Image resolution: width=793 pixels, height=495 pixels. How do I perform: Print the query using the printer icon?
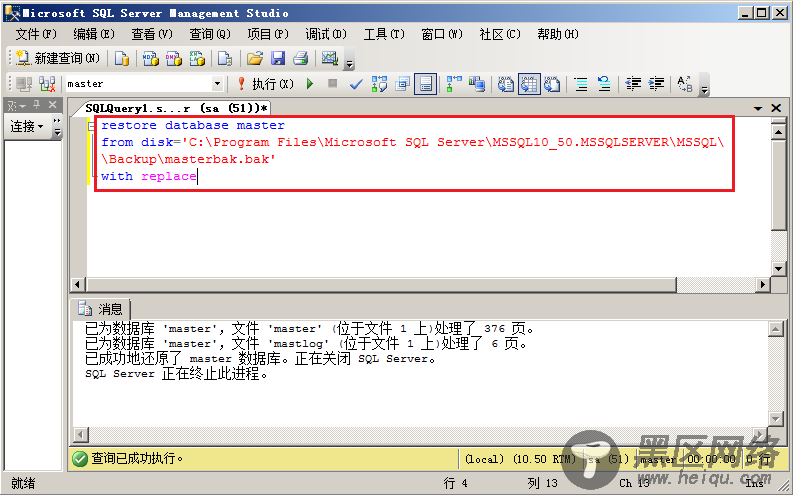point(301,59)
